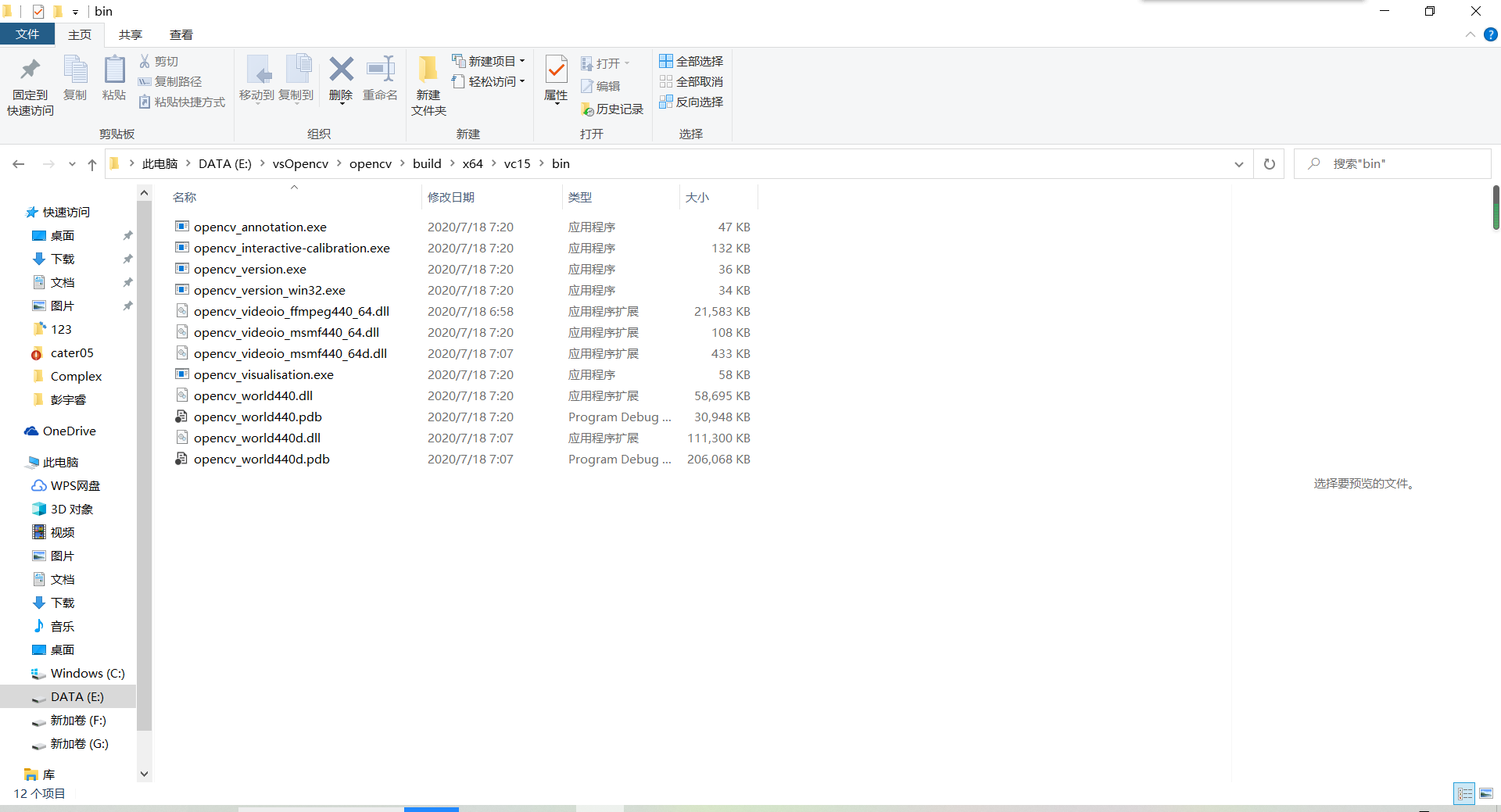Screen dimensions: 1501x812
Task: Open the Move to (移动到) command
Action: pos(256,78)
